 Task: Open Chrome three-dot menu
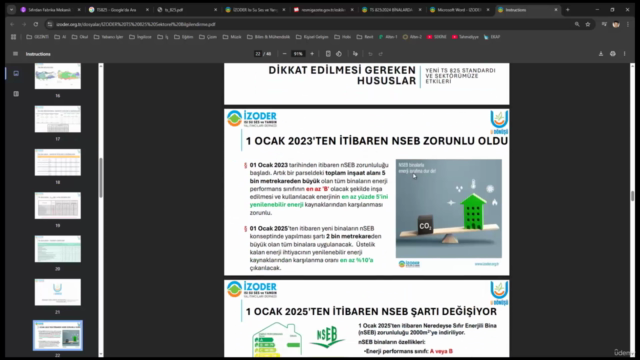click(x=628, y=24)
